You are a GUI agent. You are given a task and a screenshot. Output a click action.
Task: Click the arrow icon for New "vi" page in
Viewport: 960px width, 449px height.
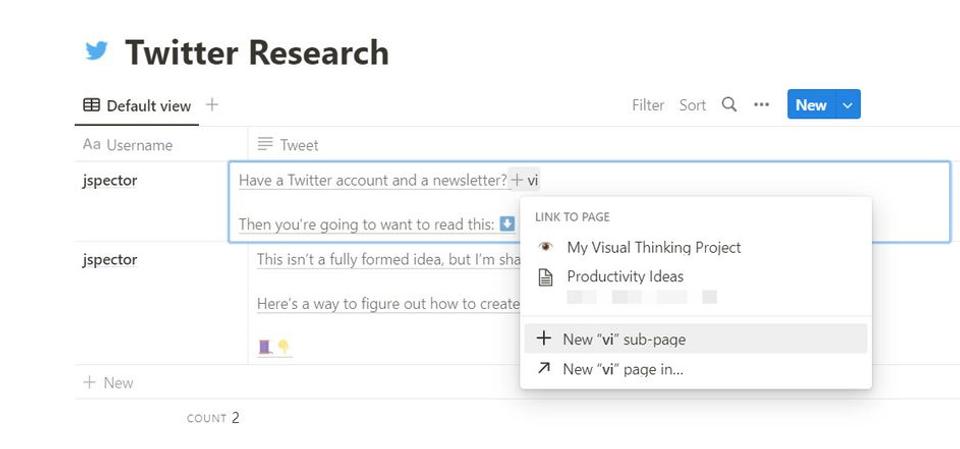(x=544, y=369)
